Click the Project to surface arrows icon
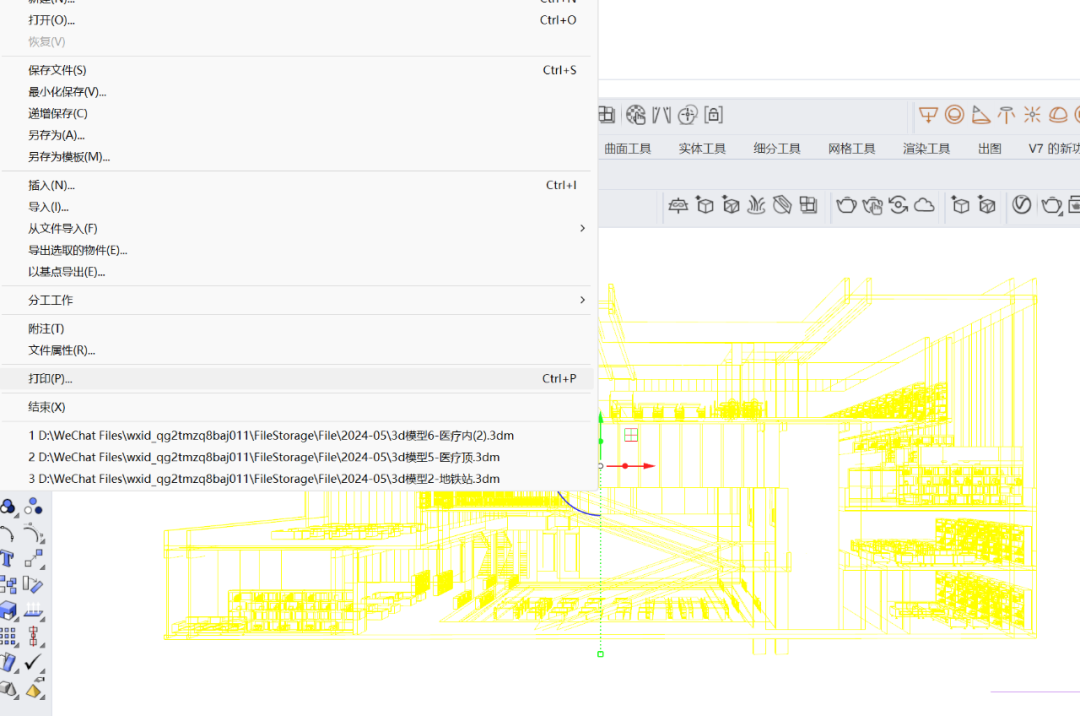This screenshot has height=716, width=1080. 34,611
